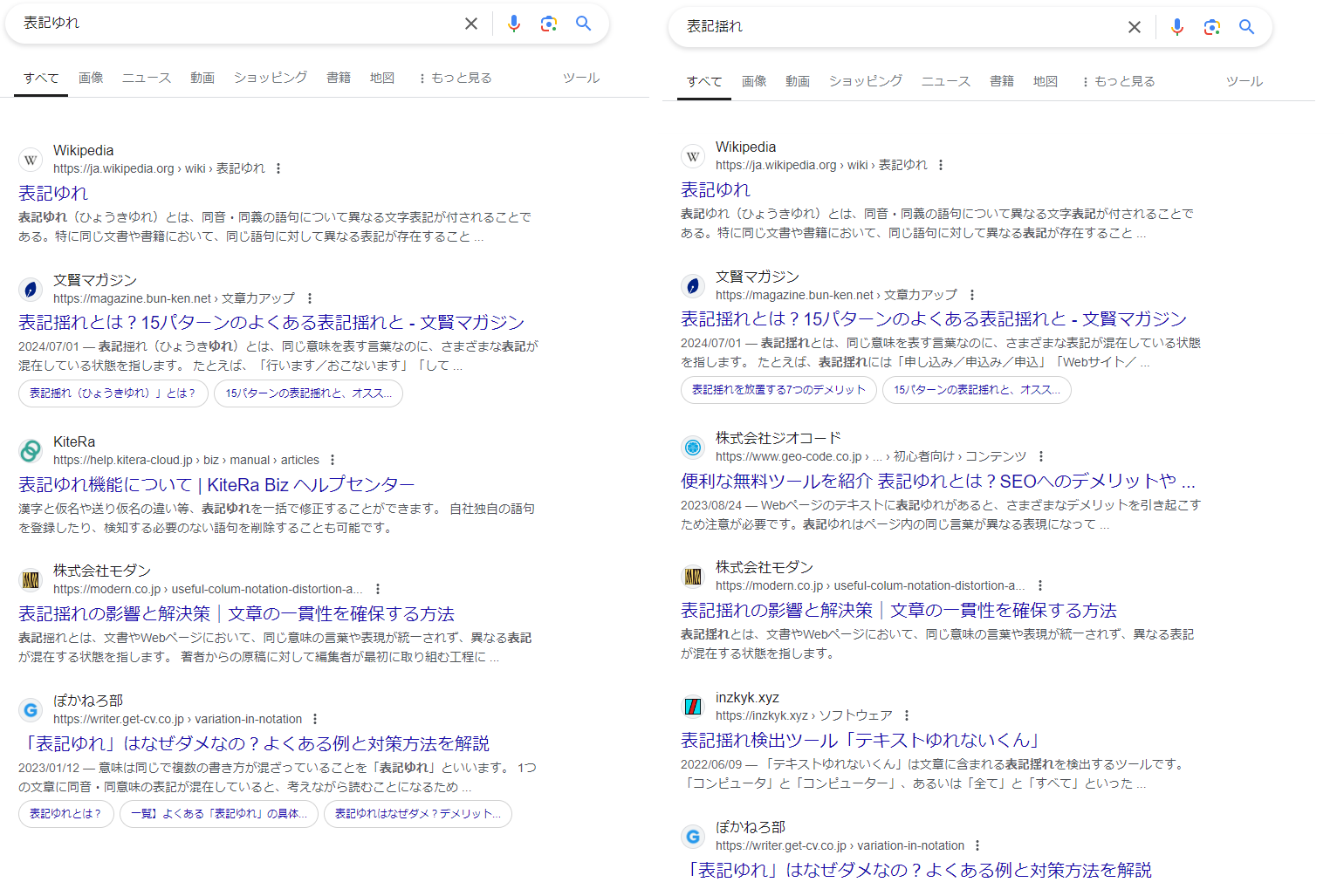Viewport: 1344px width, 896px height.
Task: Click into right search field containing 表記揺れ
Action: 899,27
